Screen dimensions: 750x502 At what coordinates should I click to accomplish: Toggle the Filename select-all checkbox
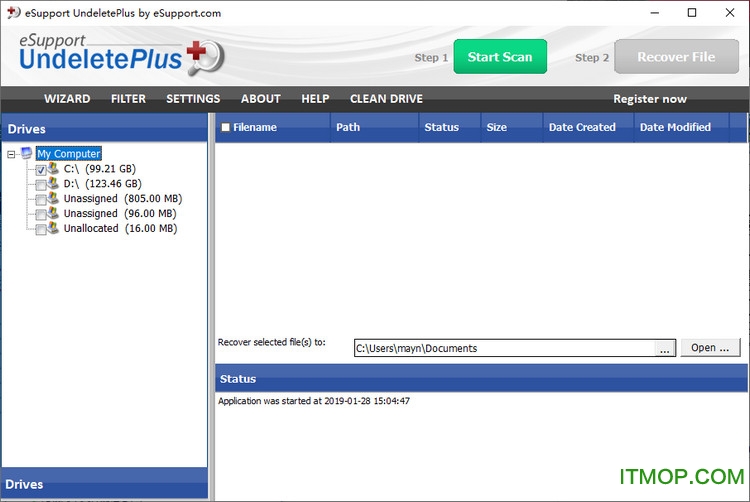tap(225, 127)
